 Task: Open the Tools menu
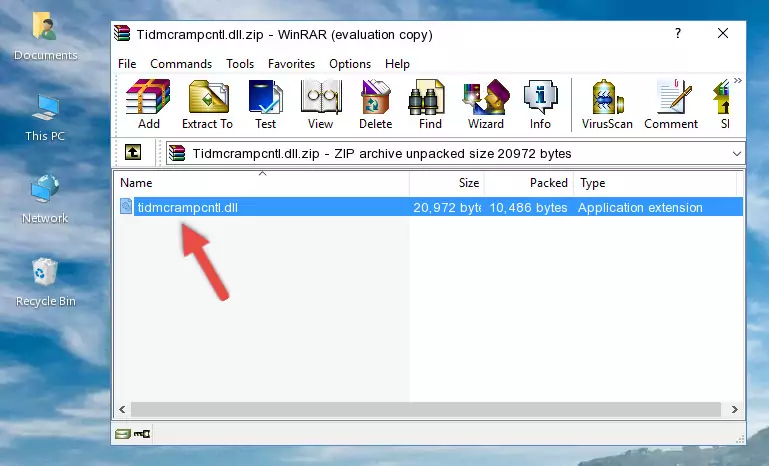click(240, 64)
